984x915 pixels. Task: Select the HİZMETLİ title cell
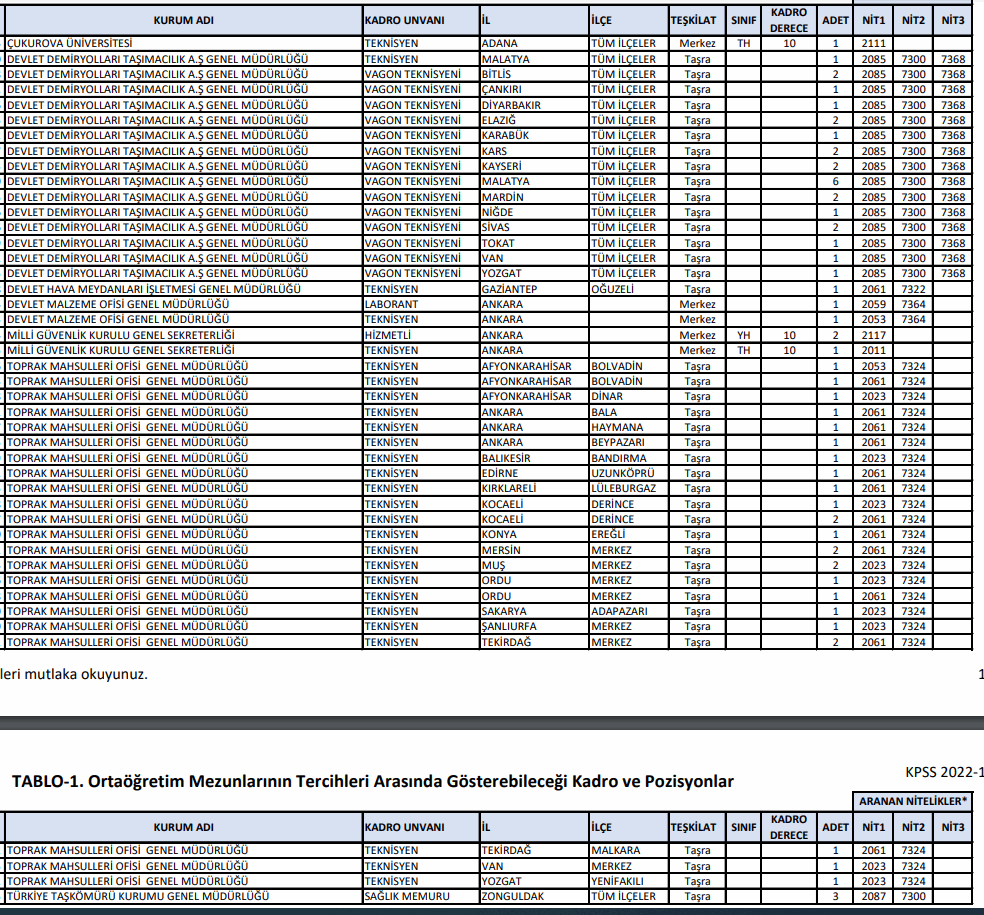[421, 335]
